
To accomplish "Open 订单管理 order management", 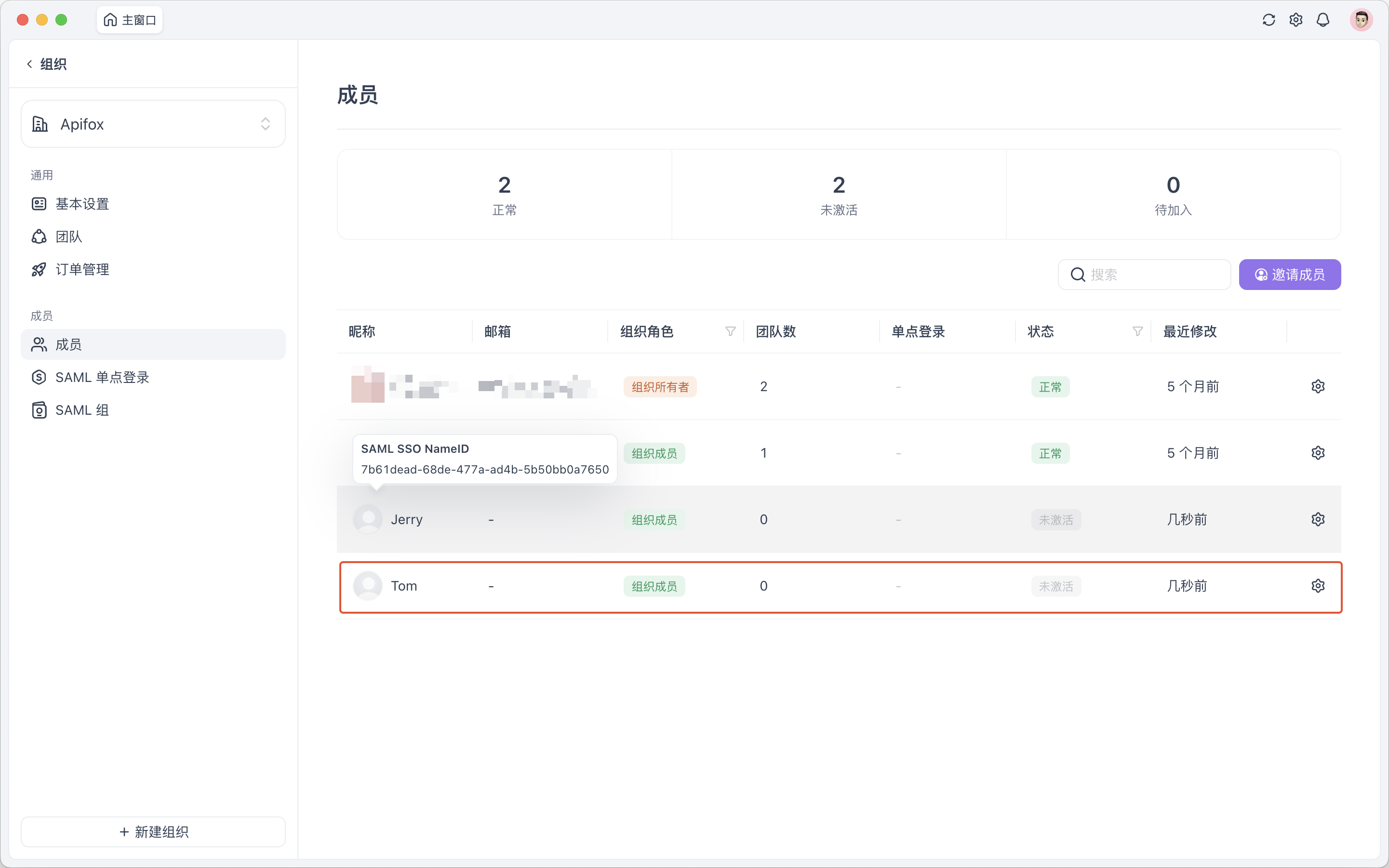I will tap(82, 269).
